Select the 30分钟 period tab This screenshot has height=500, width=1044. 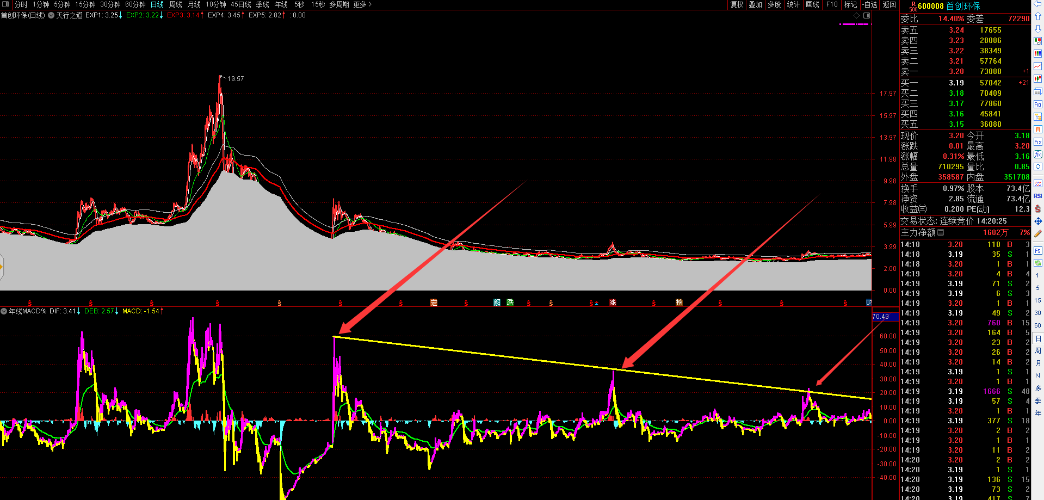(111, 5)
